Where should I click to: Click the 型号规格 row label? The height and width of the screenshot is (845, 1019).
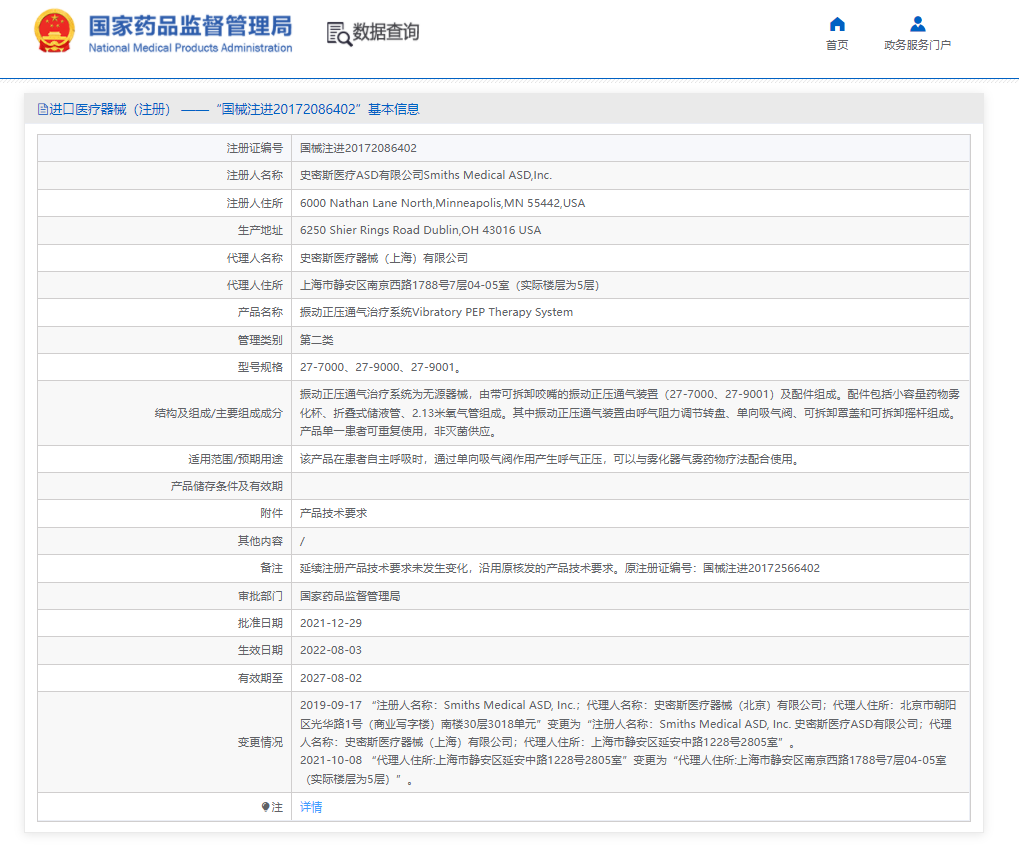pos(260,367)
